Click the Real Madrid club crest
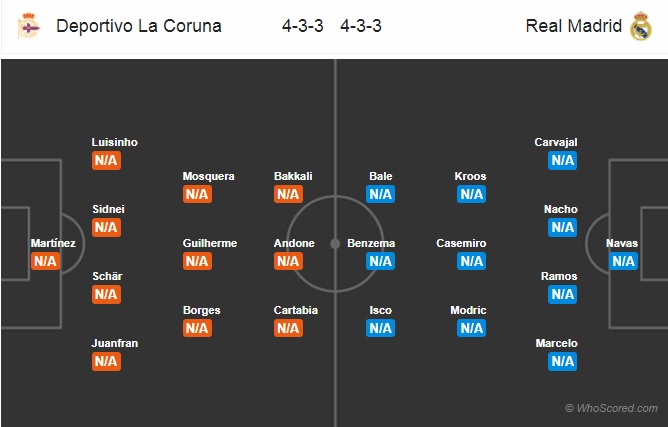This screenshot has height=427, width=668. click(x=641, y=26)
